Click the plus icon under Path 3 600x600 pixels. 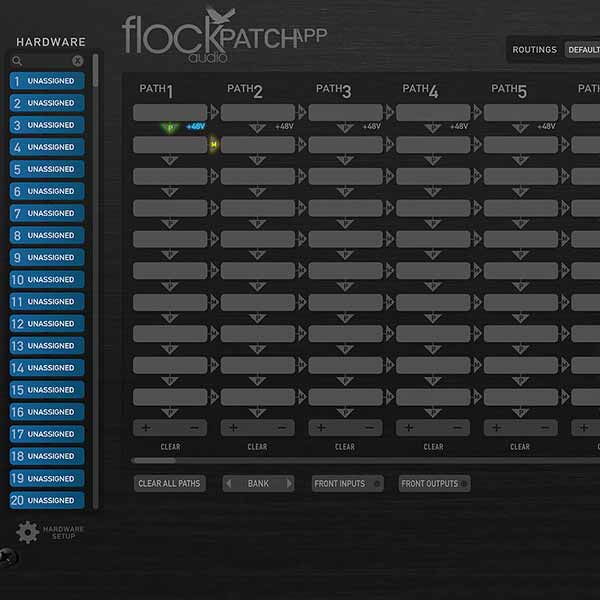pos(321,428)
